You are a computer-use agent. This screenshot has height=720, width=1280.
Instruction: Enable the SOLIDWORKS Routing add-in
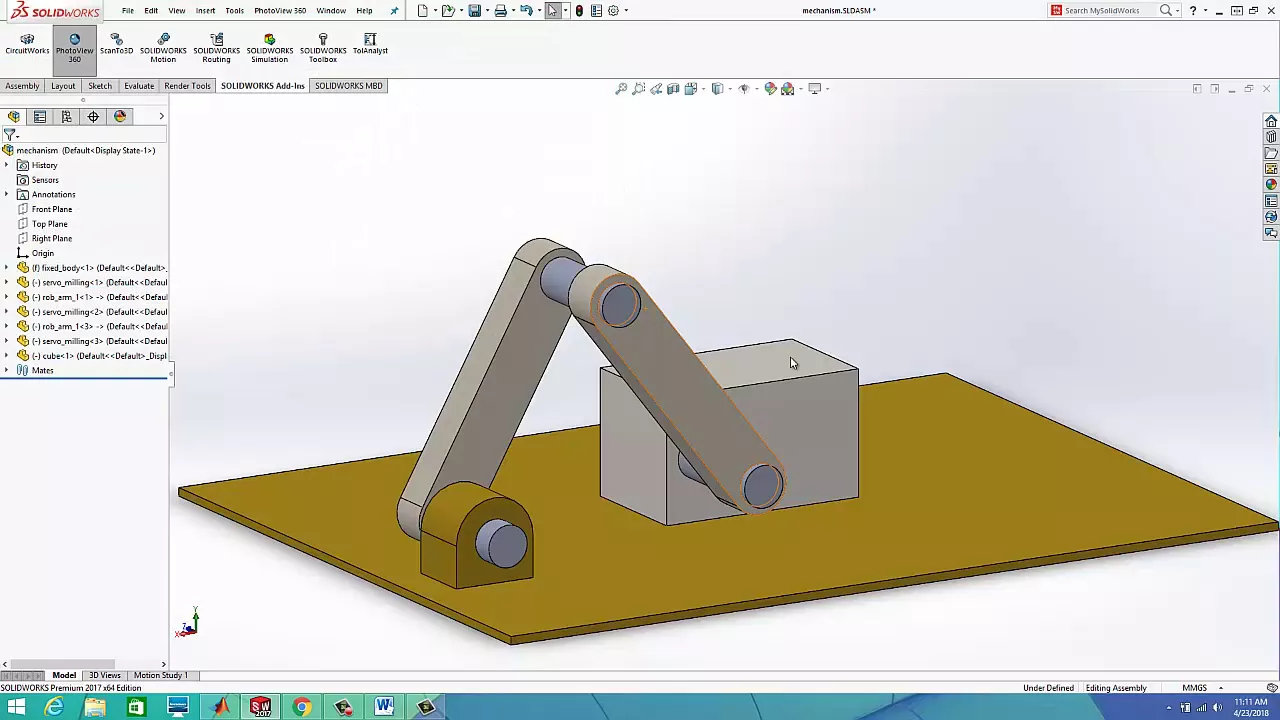[216, 49]
